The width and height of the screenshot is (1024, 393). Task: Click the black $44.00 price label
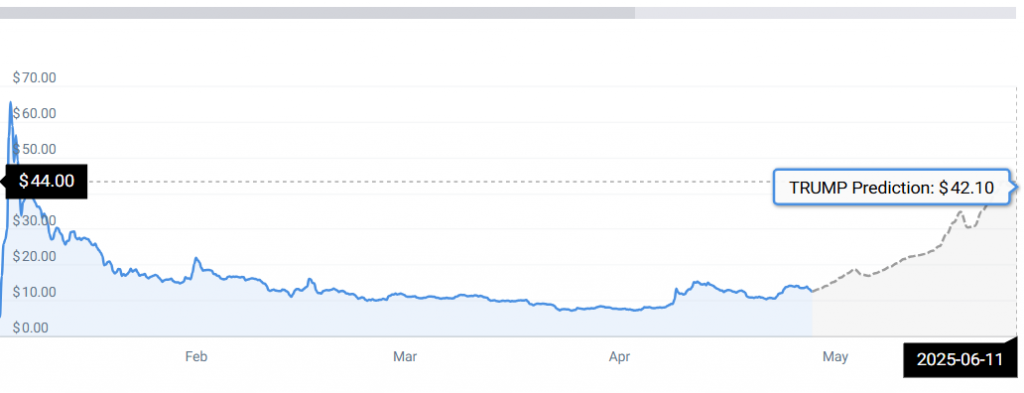click(x=46, y=181)
